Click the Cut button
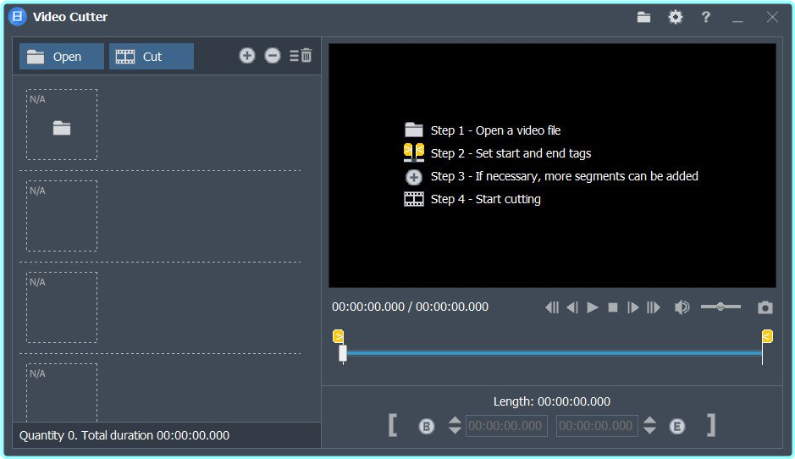Screen dimensions: 795x459 151,57
